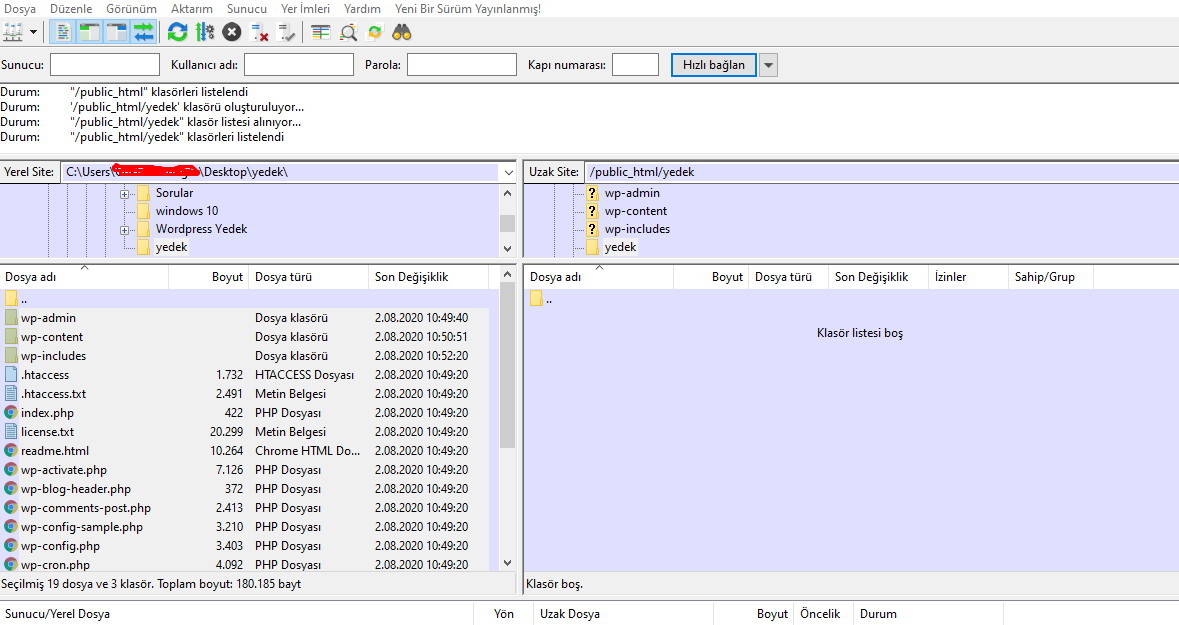
Task: Click the wp-config.php file icon
Action: [x=11, y=546]
